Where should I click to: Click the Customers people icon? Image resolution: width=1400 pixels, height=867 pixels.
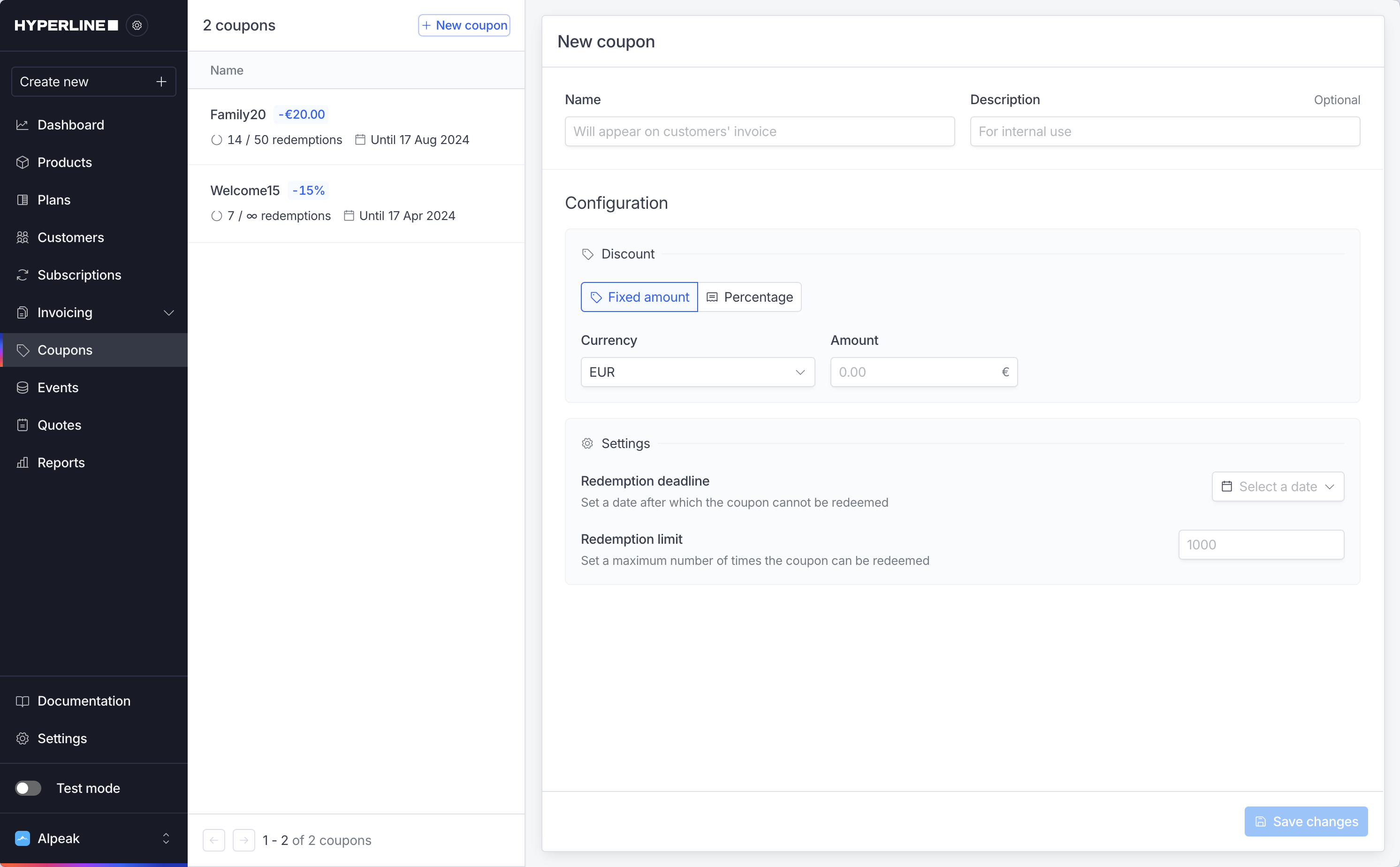pos(23,237)
